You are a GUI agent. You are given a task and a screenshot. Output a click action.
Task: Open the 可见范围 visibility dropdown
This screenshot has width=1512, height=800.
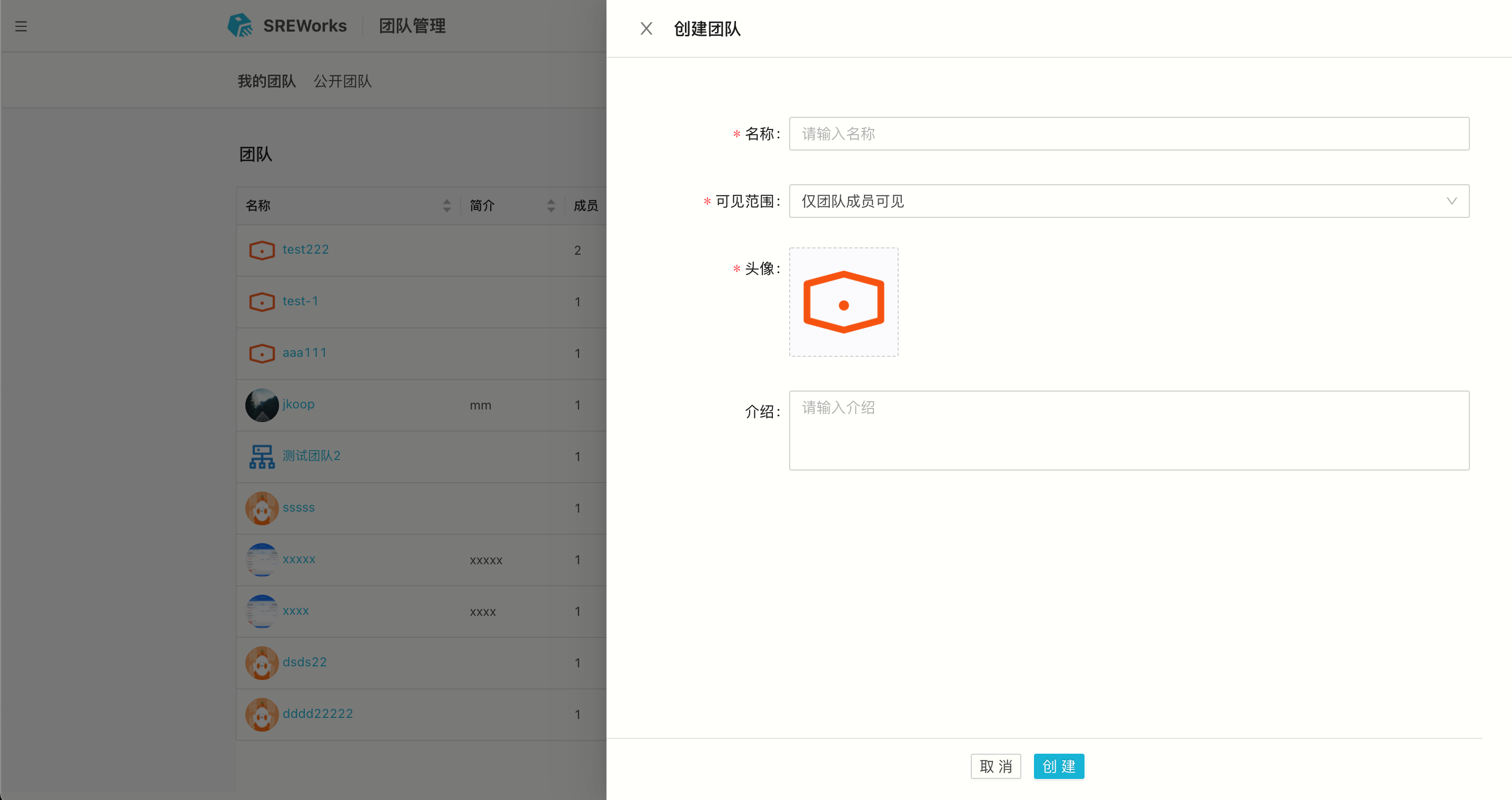coord(1115,202)
